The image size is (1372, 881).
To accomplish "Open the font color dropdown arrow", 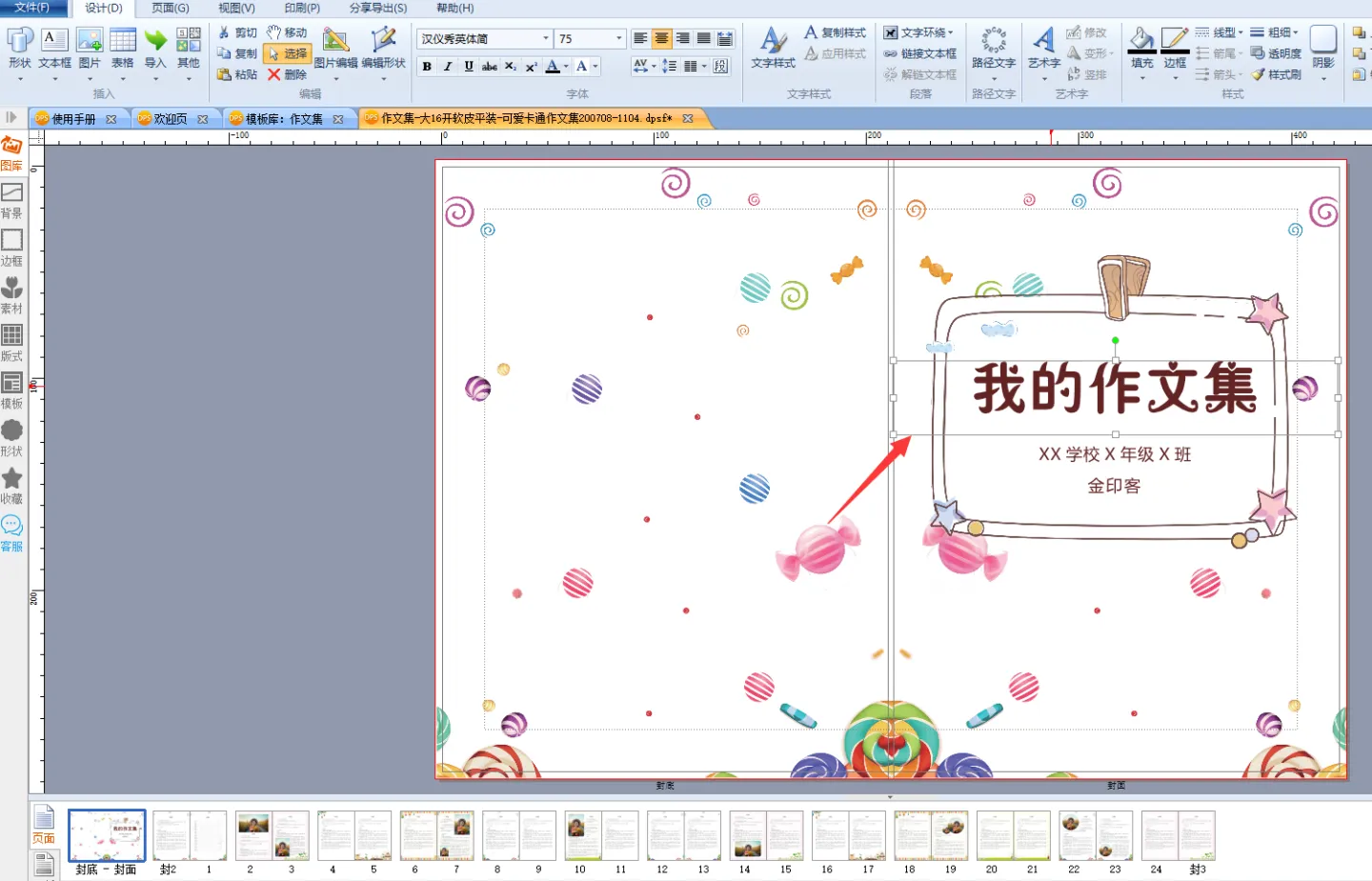I will (566, 67).
